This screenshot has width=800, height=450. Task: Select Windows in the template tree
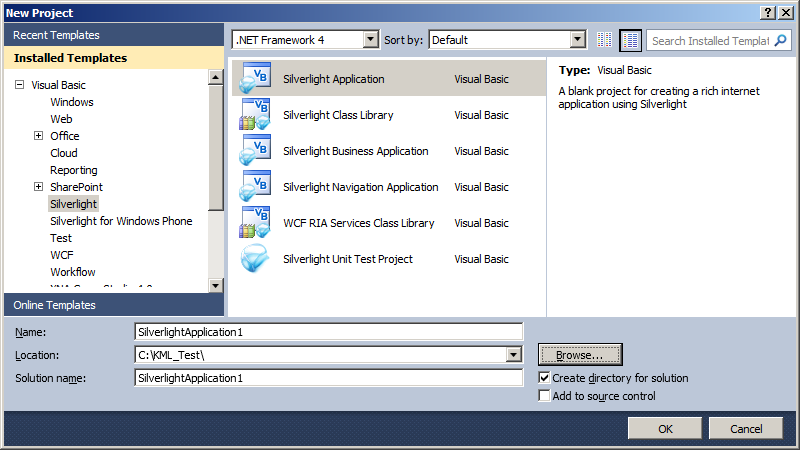pos(72,102)
